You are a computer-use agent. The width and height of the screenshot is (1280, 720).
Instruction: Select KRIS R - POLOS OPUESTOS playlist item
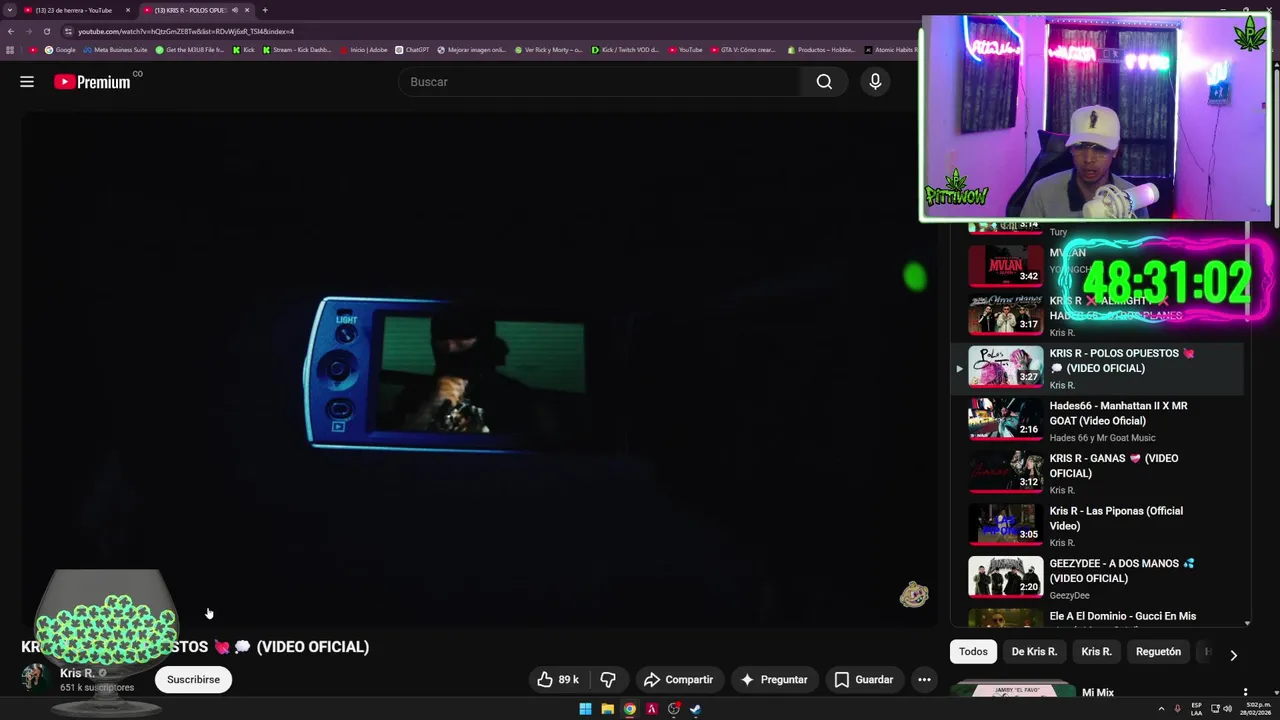pos(1097,368)
